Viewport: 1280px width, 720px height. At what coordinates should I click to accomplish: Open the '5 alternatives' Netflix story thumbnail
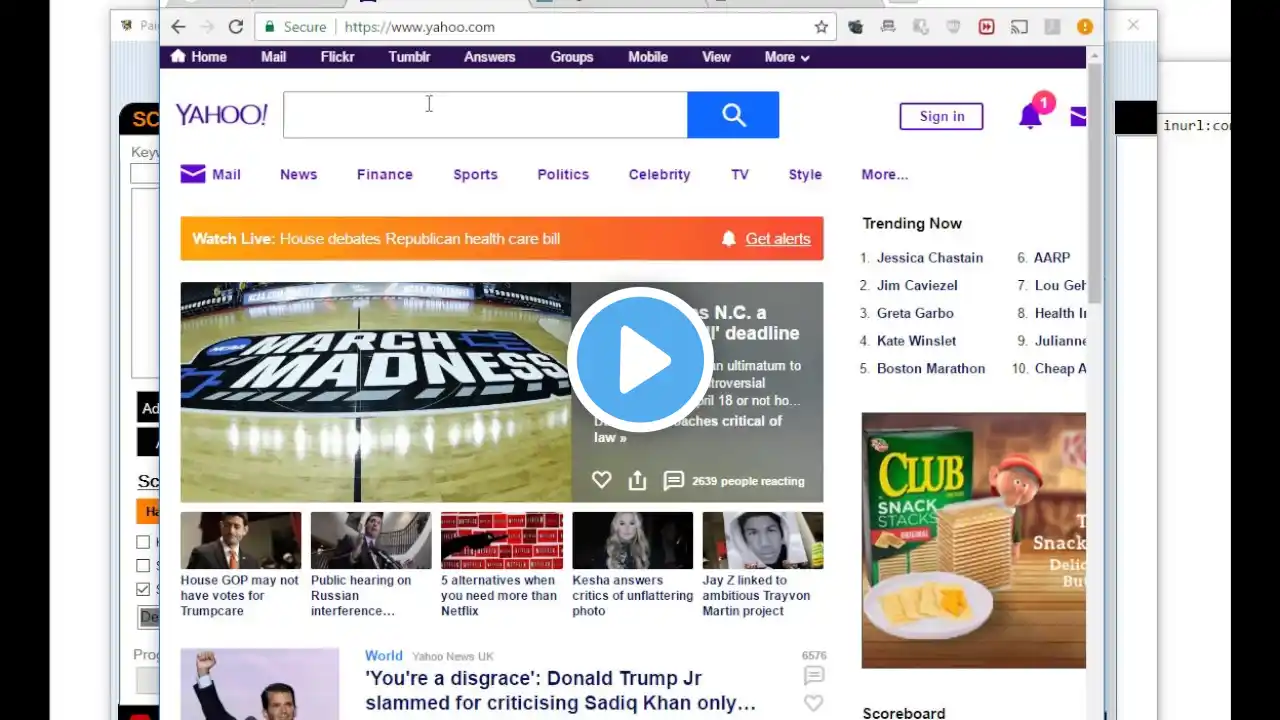502,540
